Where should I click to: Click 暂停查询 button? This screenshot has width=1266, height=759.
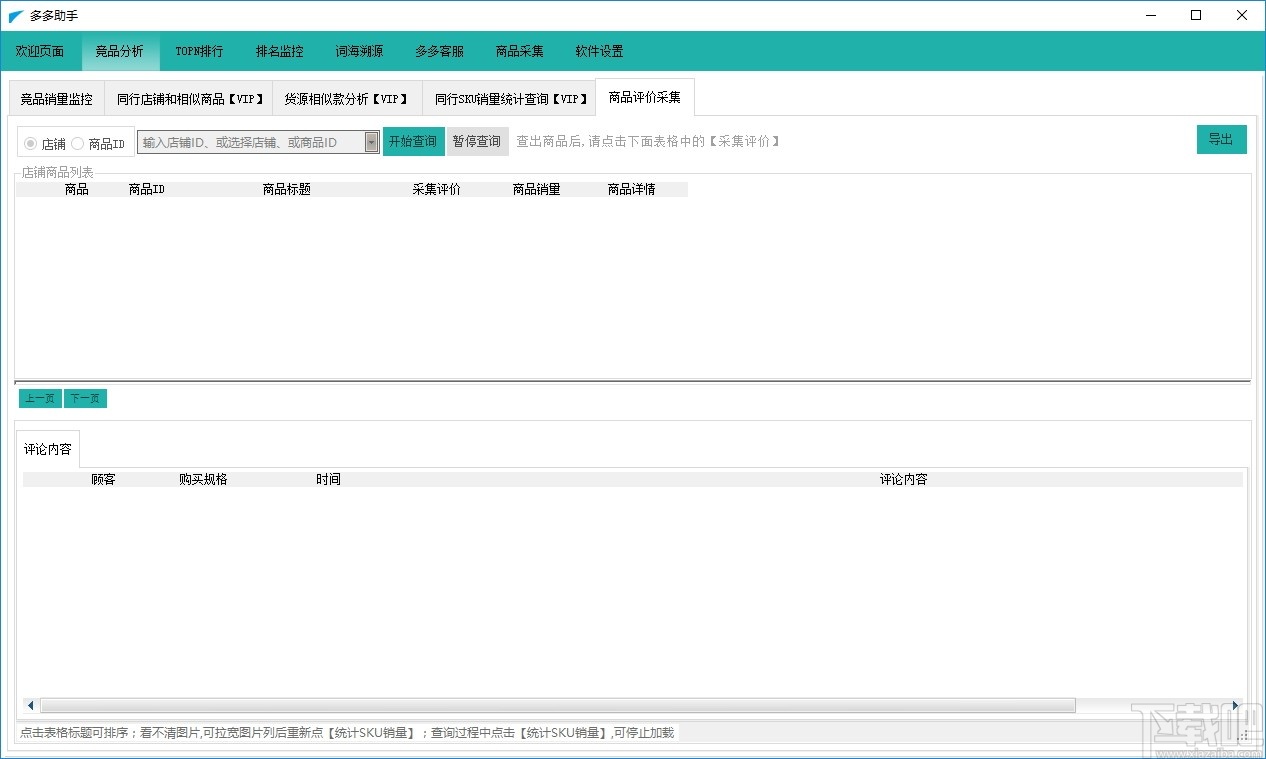(477, 141)
